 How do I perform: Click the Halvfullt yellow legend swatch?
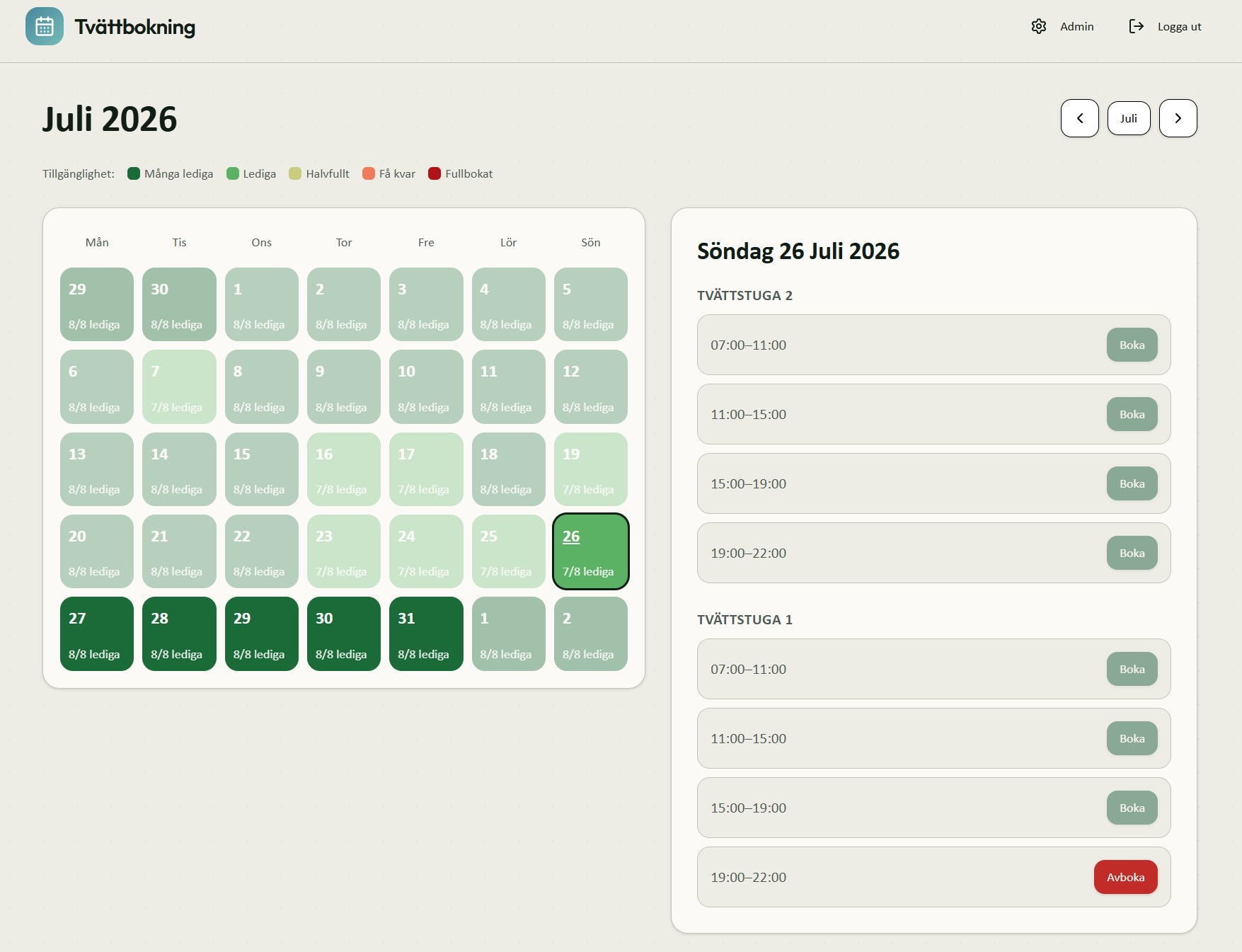tap(295, 173)
